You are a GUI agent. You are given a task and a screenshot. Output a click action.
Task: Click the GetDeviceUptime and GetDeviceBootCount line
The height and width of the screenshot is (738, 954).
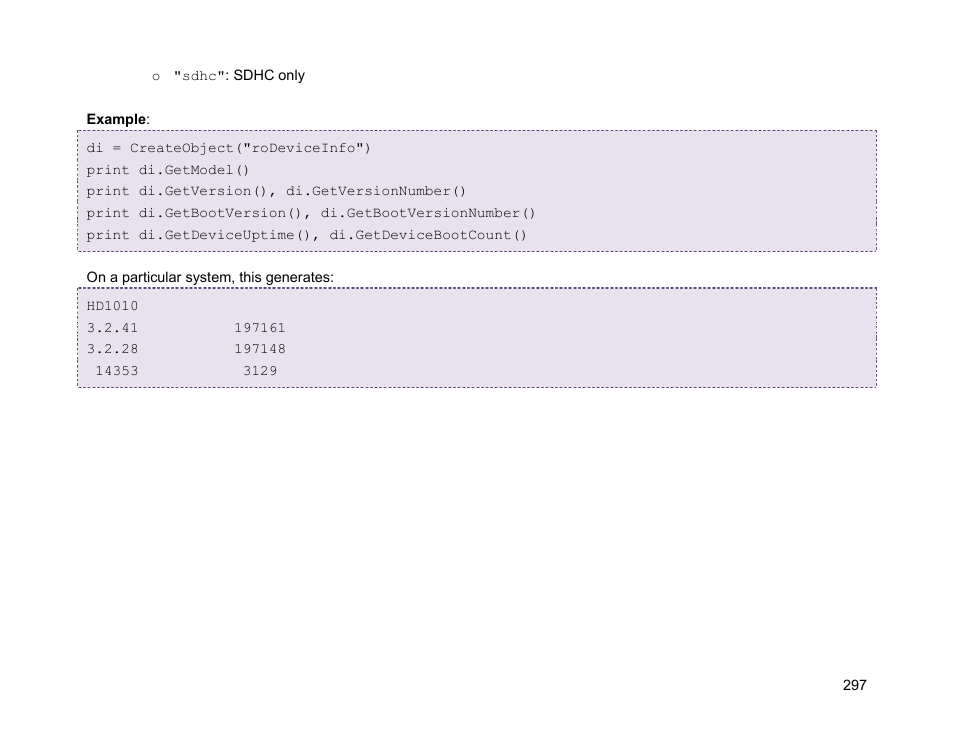click(306, 235)
